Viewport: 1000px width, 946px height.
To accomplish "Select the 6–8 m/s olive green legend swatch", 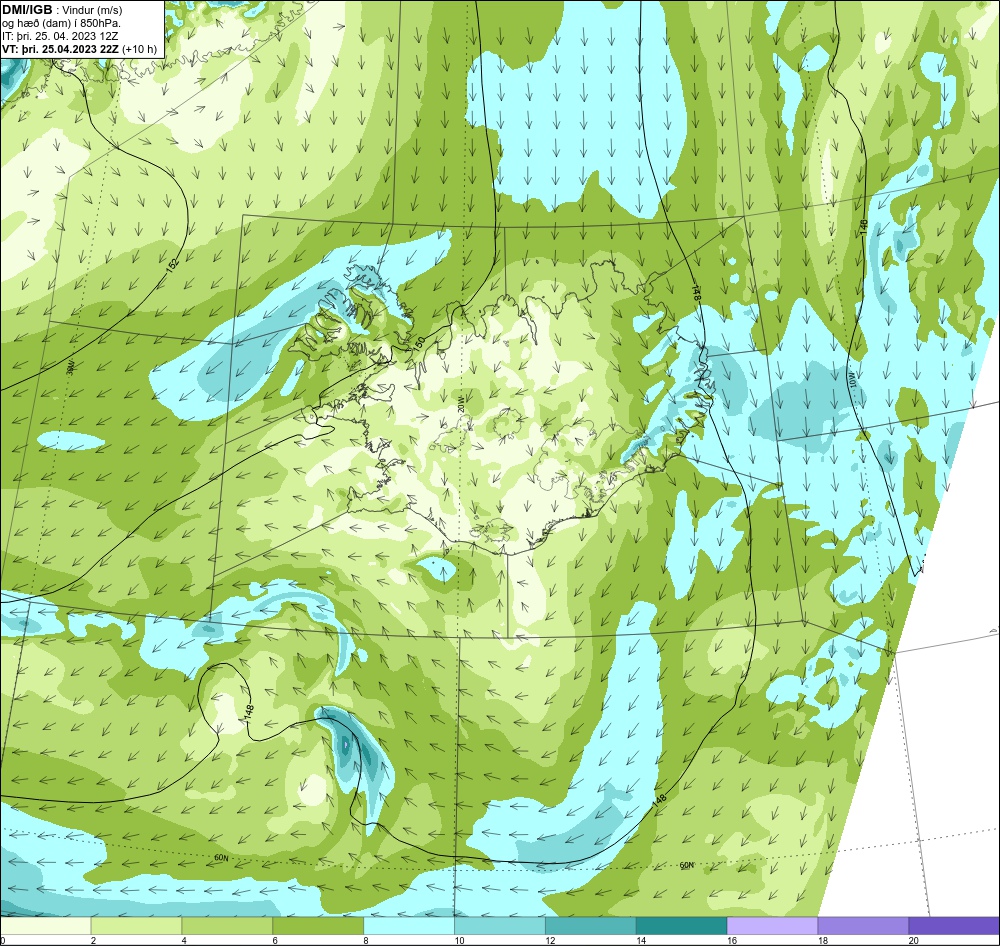I will click(318, 925).
